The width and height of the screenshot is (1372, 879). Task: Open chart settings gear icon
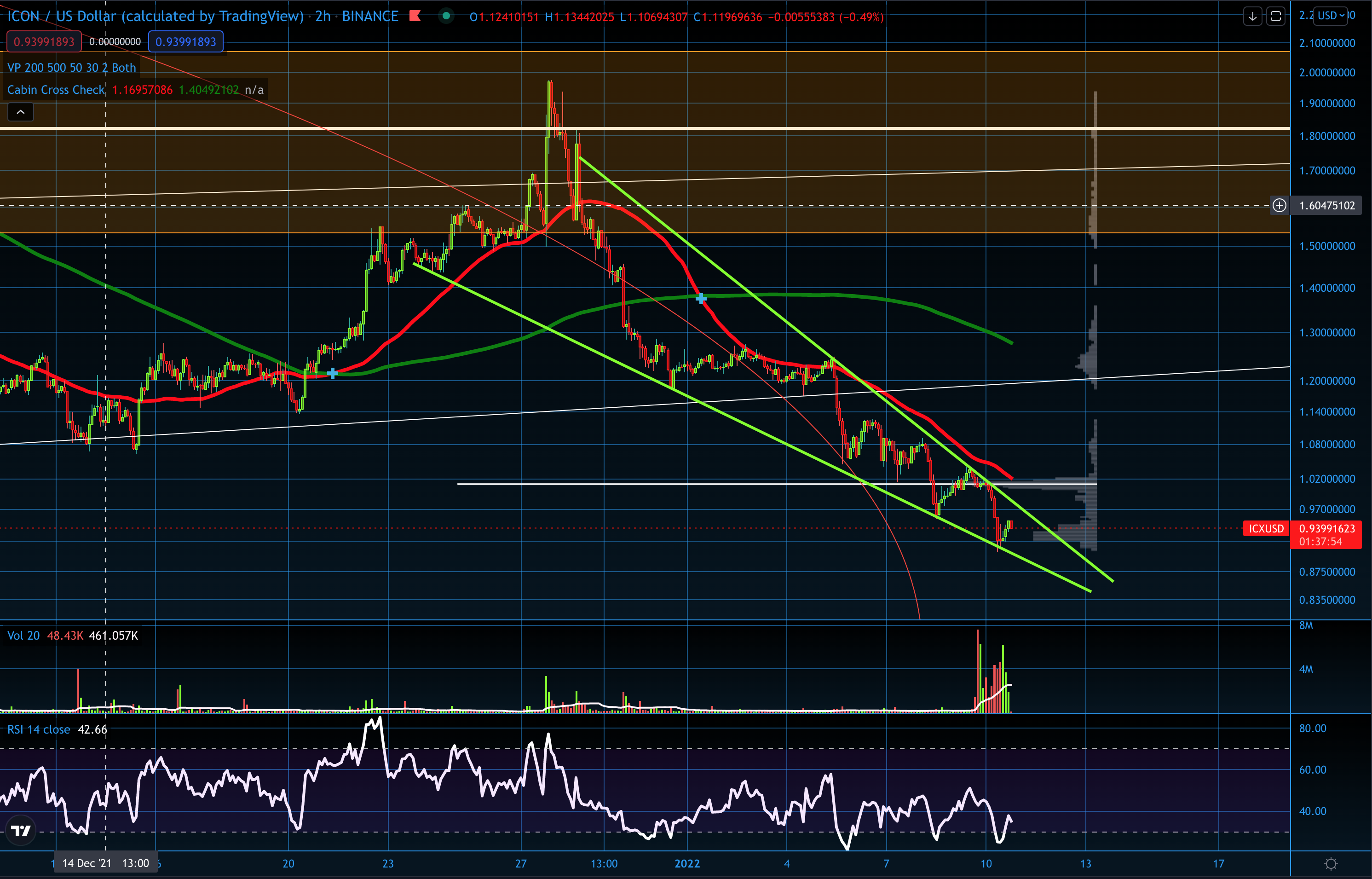(x=1331, y=864)
